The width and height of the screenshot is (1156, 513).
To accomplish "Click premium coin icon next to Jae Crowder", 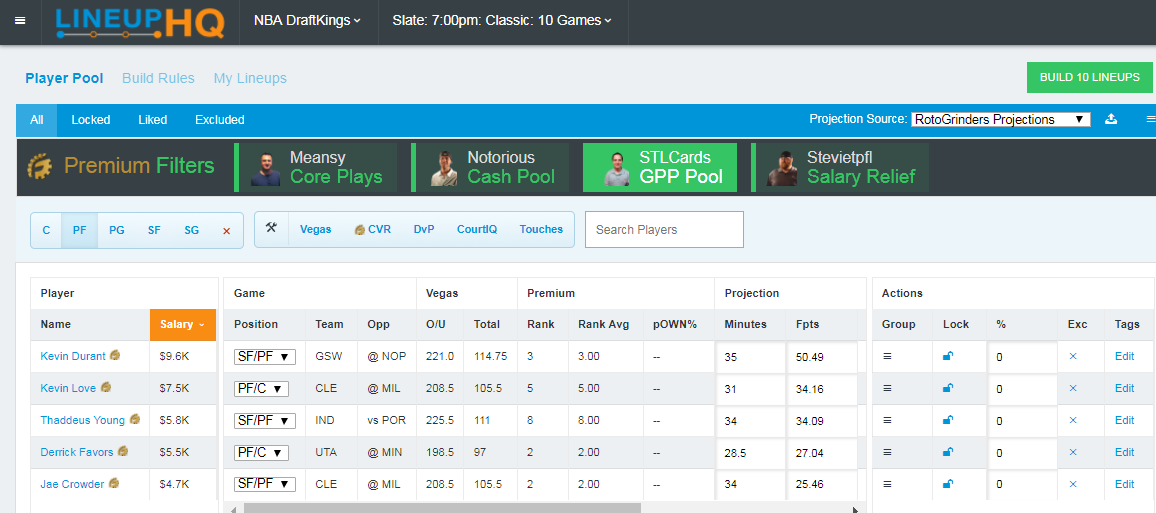I will tap(114, 484).
